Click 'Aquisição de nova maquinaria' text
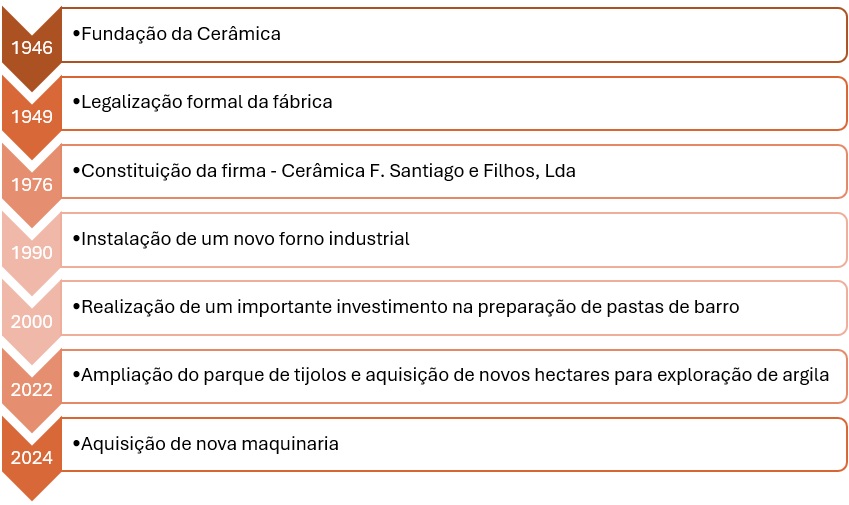849x505 pixels. tap(210, 444)
